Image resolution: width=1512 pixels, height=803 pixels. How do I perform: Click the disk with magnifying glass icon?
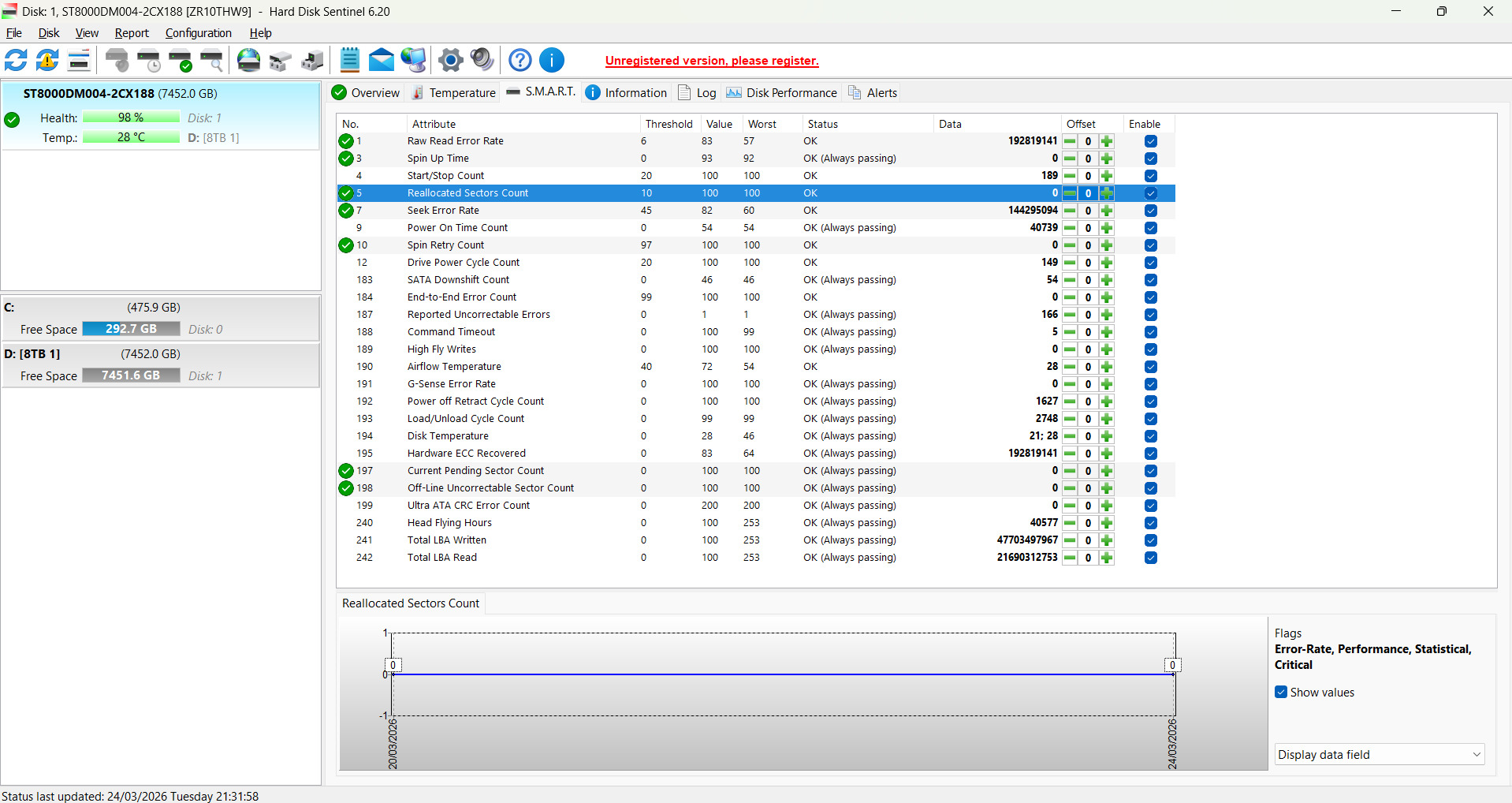[211, 60]
